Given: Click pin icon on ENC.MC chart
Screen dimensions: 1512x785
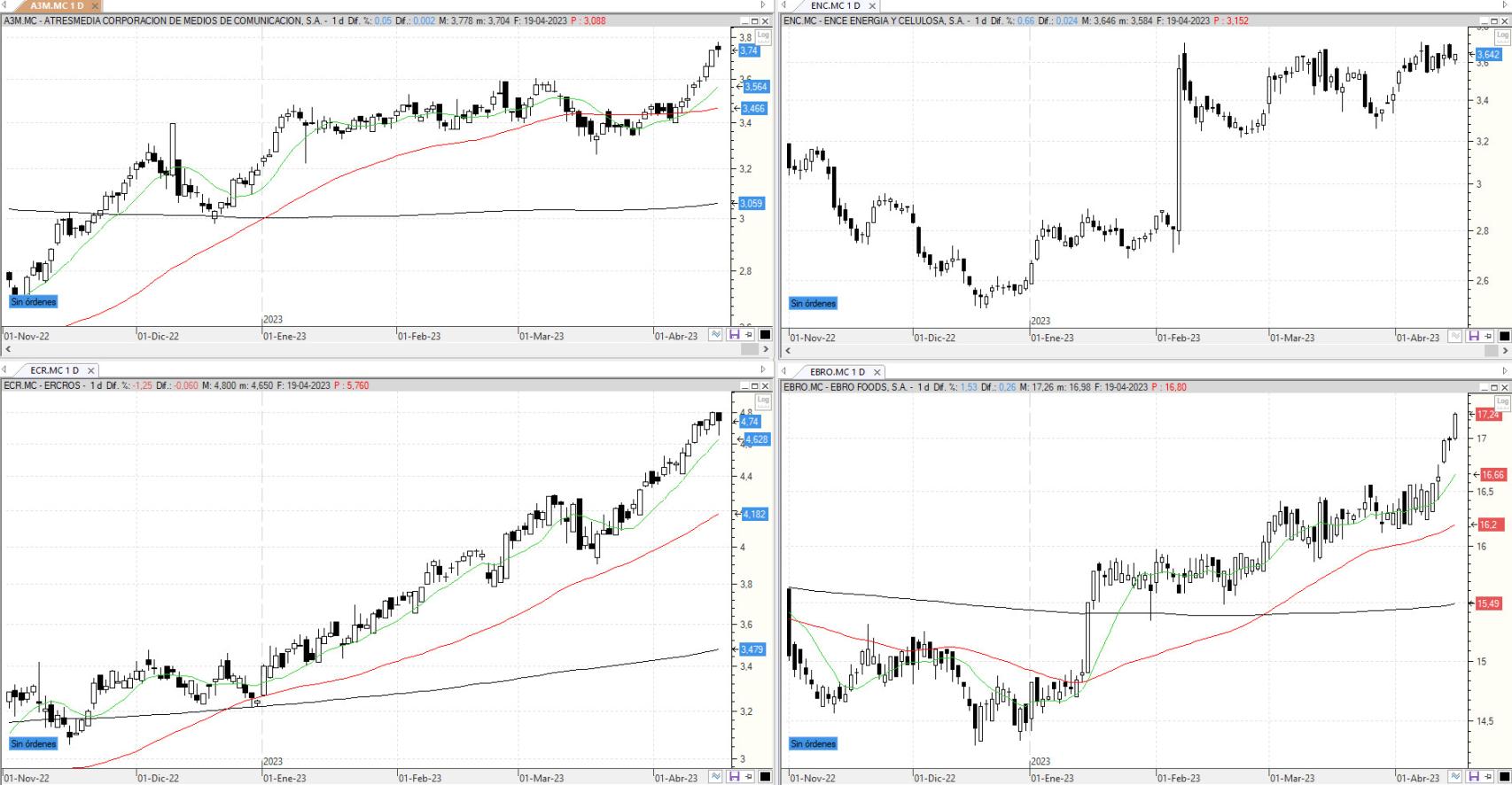Looking at the screenshot, I should 1488,337.
